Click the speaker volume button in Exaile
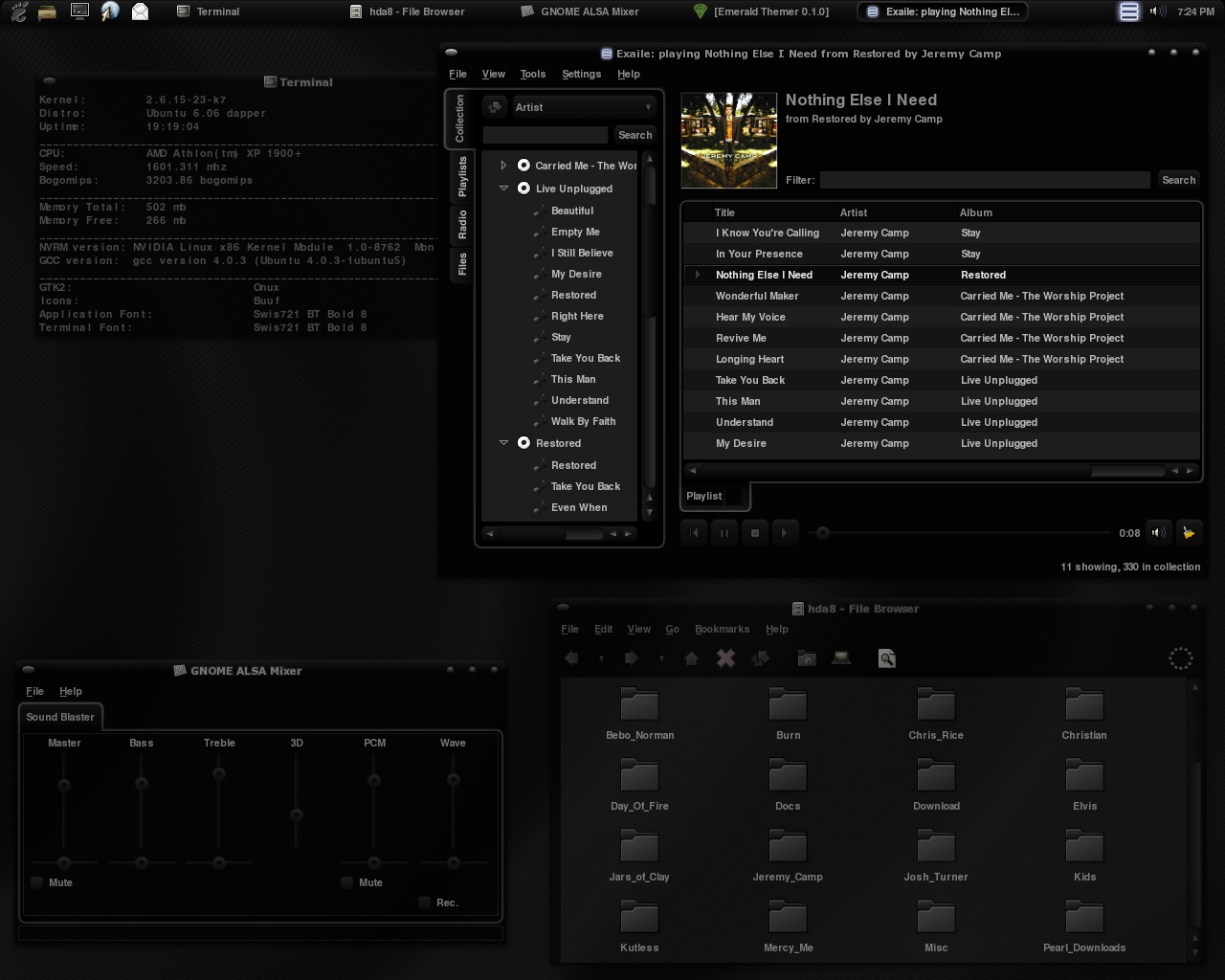This screenshot has width=1225, height=980. tap(1158, 533)
